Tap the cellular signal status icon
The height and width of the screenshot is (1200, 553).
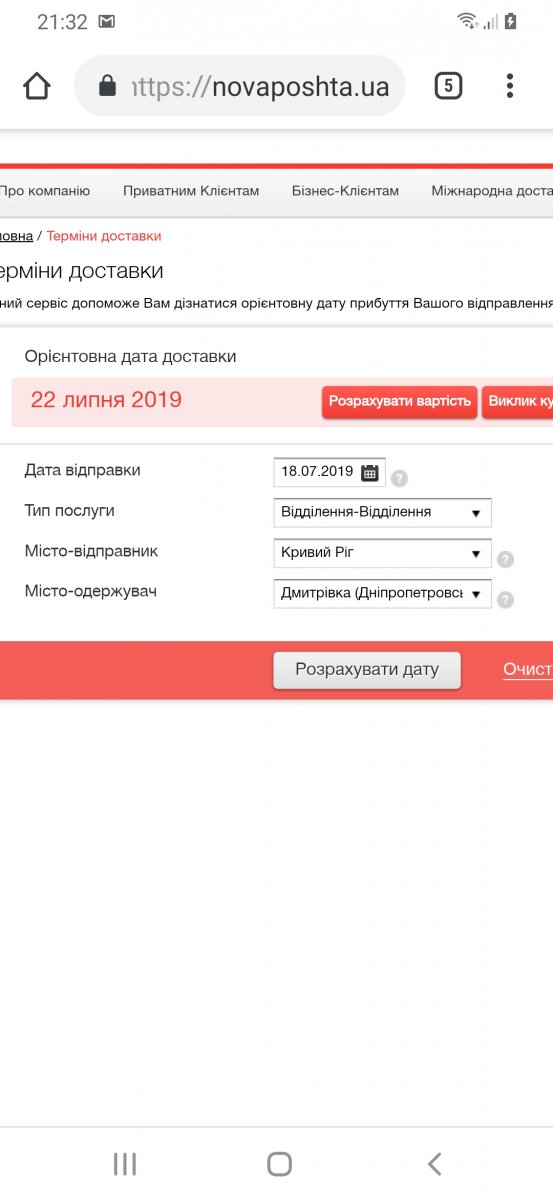pyautogui.click(x=490, y=22)
